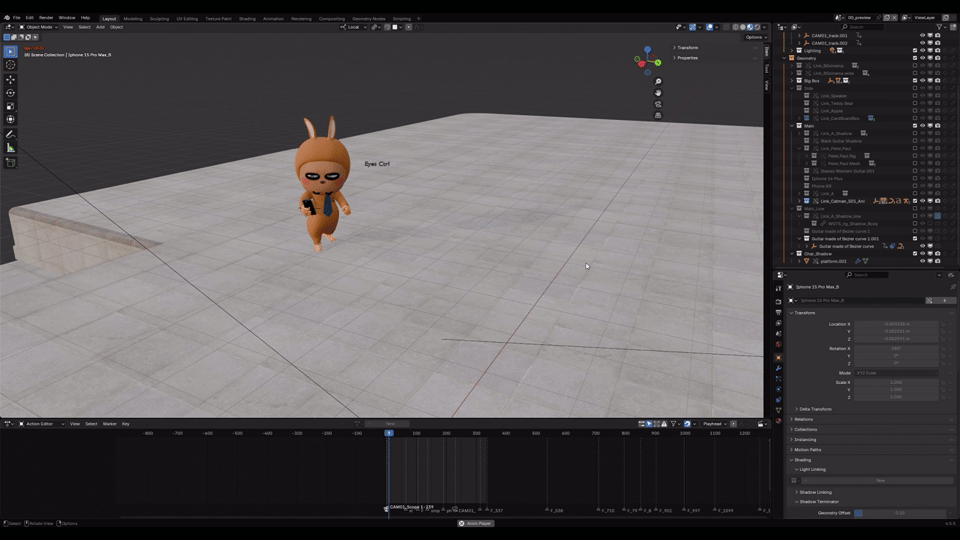Open the Render properties tab icon
The image size is (960, 540).
point(778,302)
